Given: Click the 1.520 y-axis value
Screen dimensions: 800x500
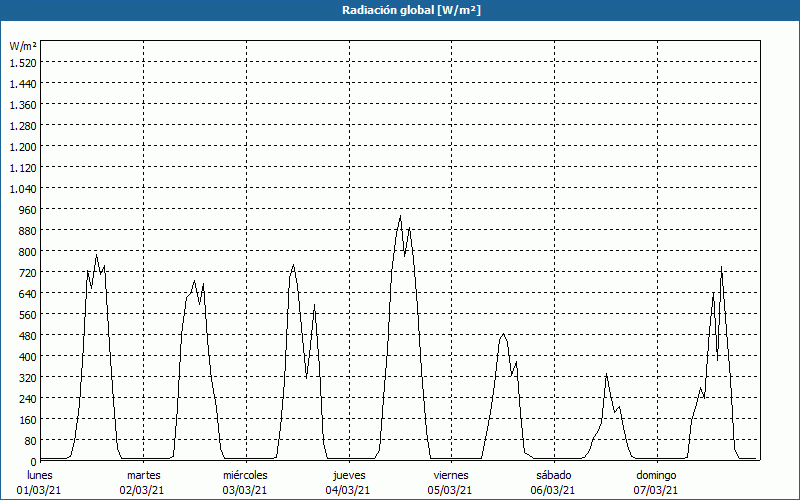Looking at the screenshot, I should pos(23,63).
